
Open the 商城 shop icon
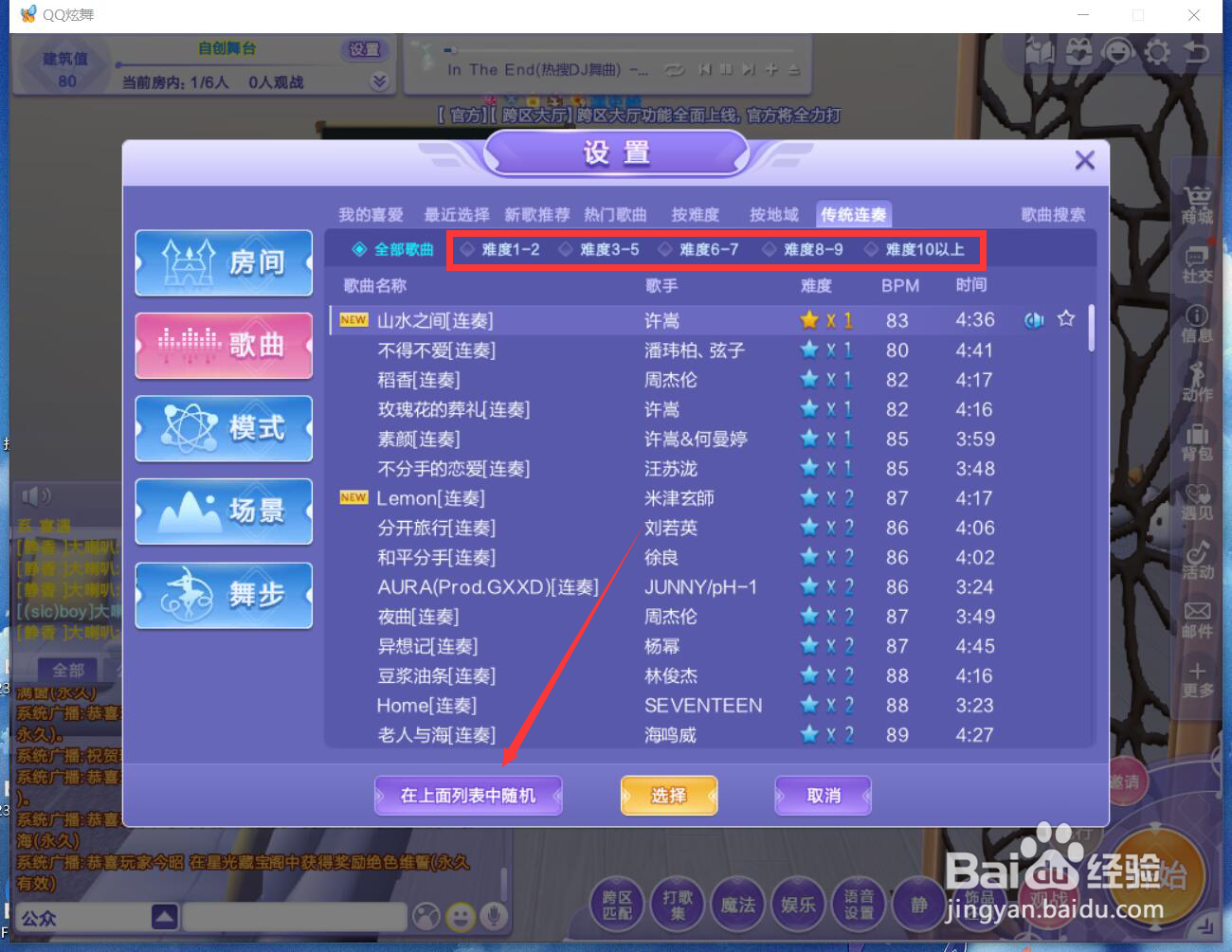click(x=1197, y=205)
